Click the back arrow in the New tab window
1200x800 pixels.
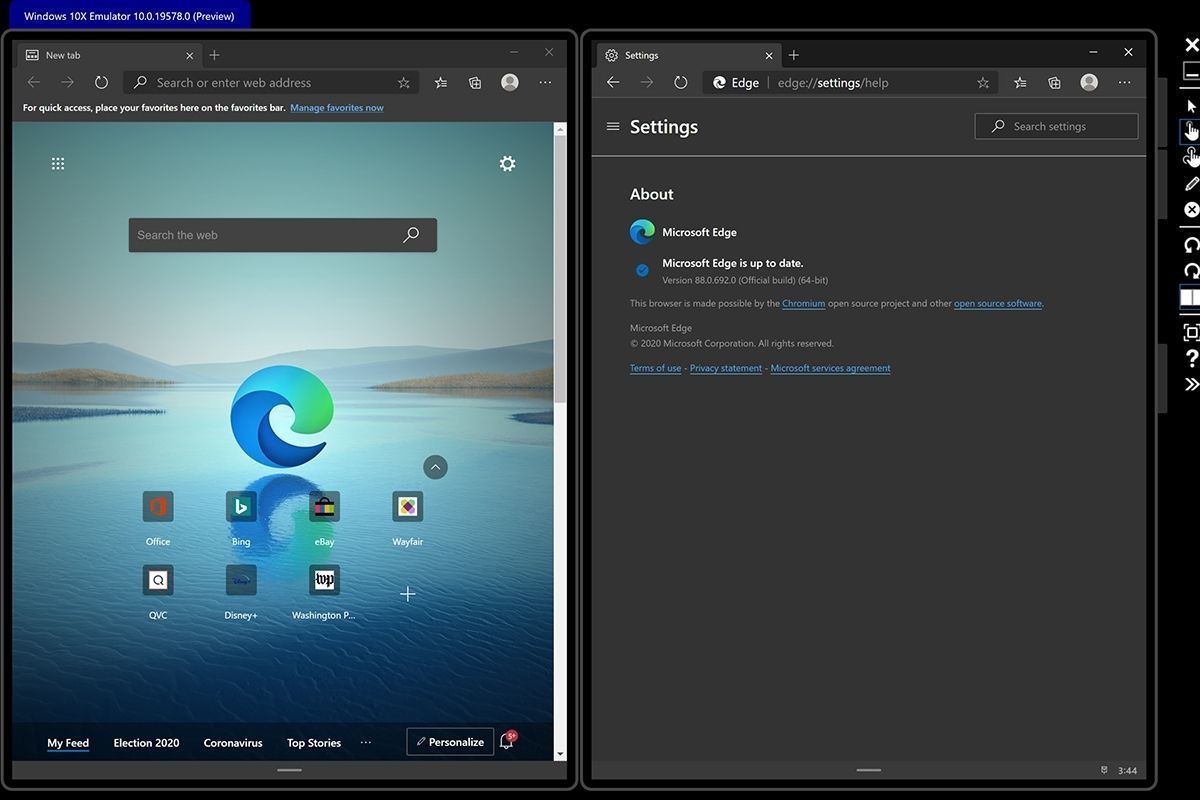click(x=34, y=83)
